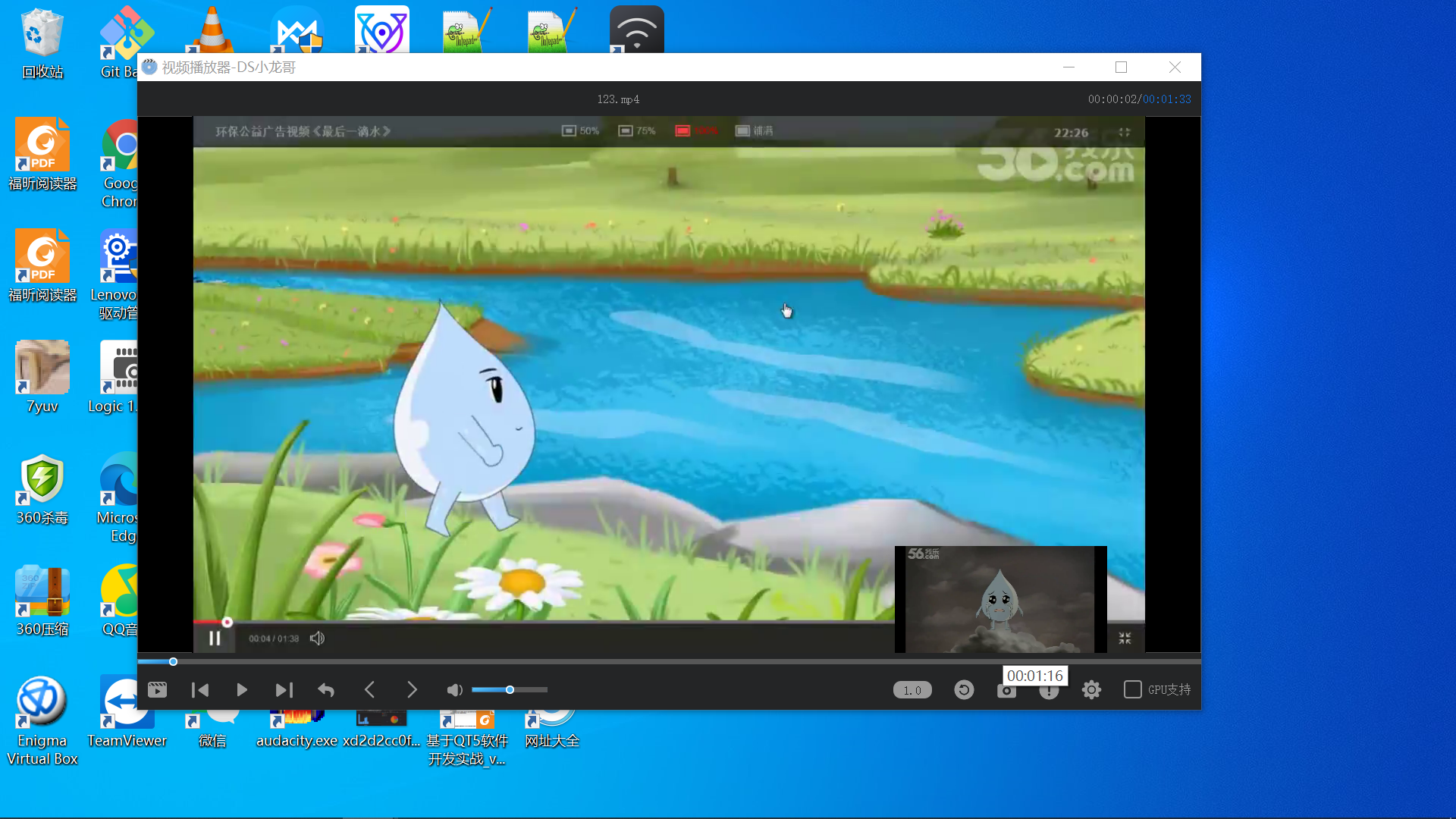Open the 1.0 playback speed selector
Viewport: 1456px width, 819px height.
(x=912, y=690)
